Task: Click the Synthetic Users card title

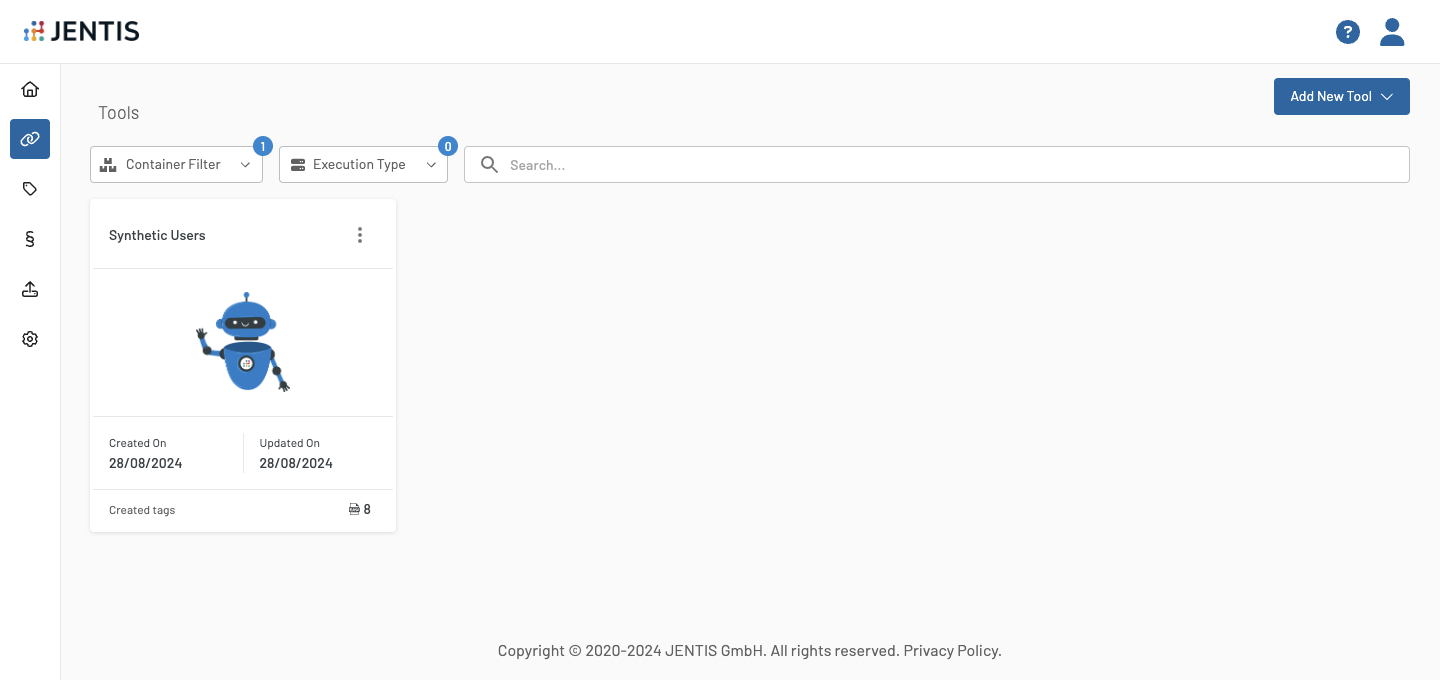Action: pos(157,236)
